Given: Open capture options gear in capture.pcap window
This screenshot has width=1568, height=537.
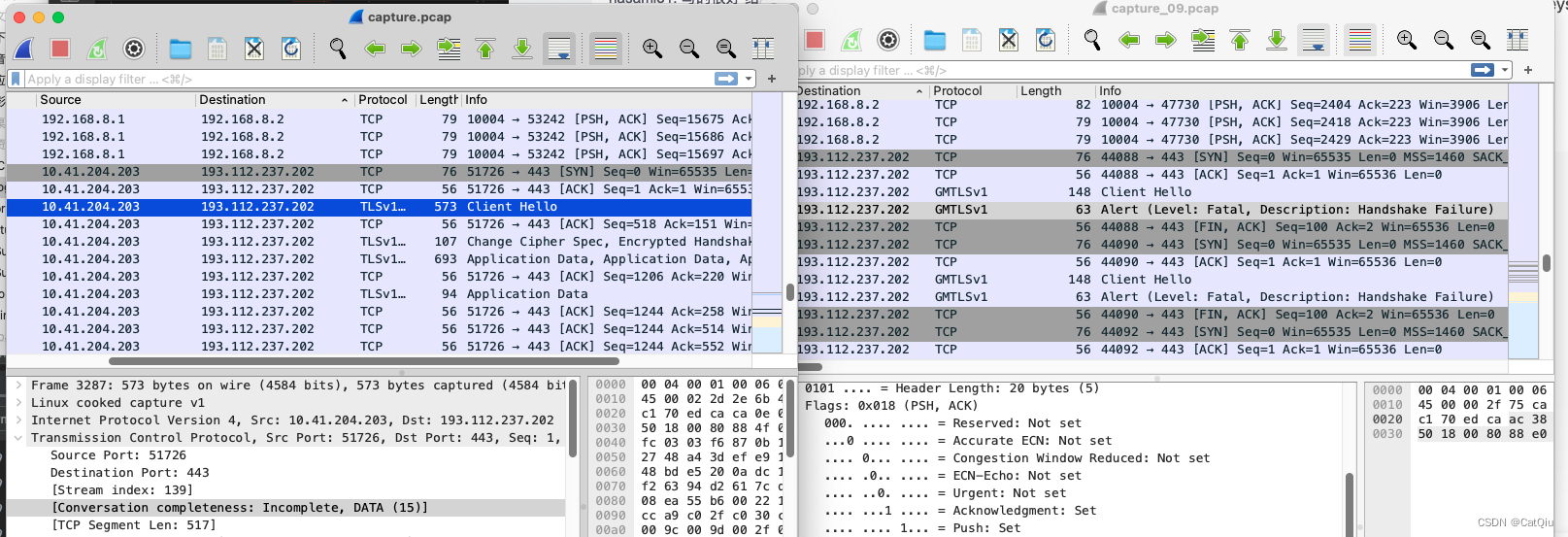Looking at the screenshot, I should (x=134, y=49).
